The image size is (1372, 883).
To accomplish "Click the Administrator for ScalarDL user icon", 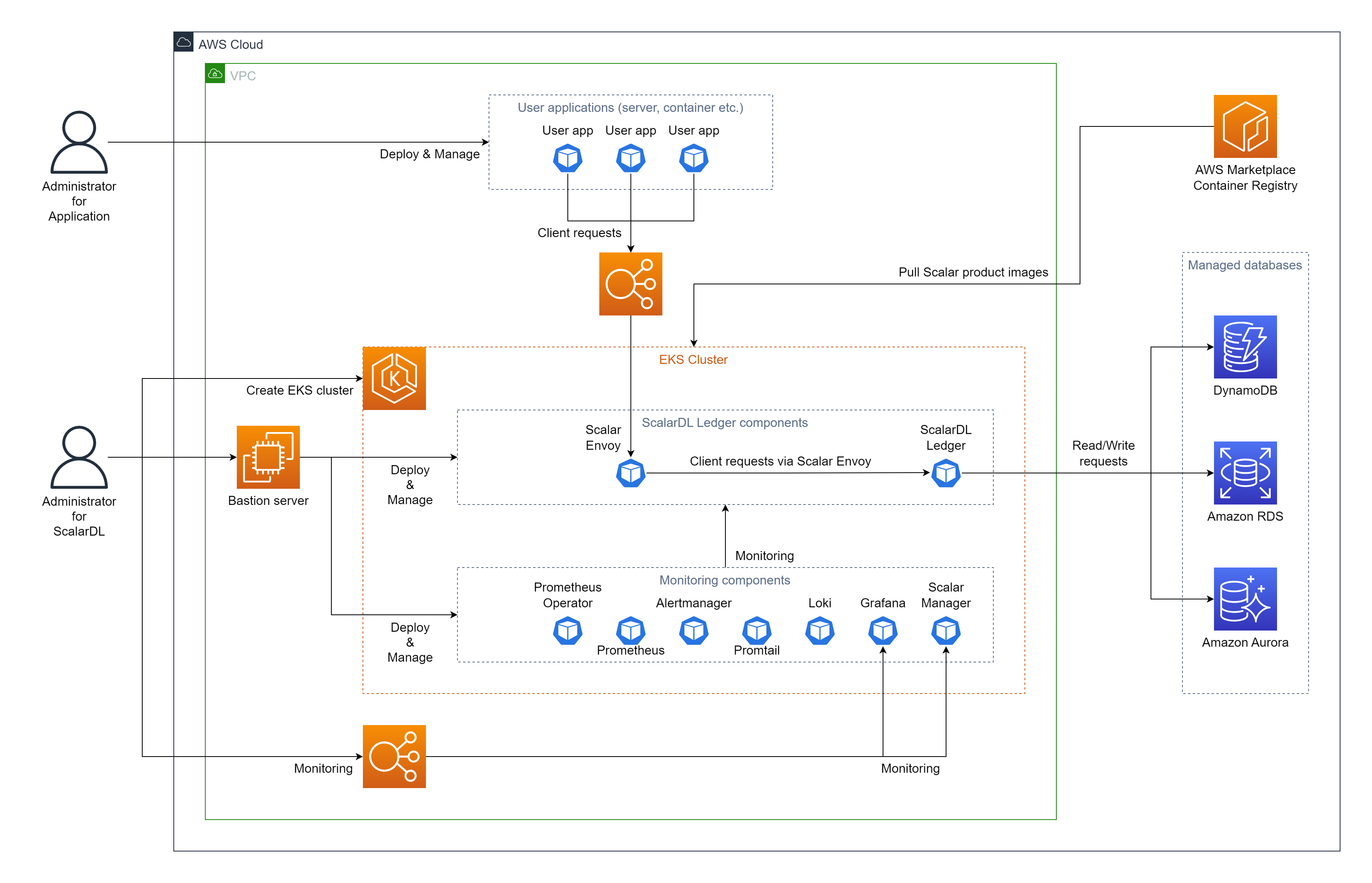I will click(78, 457).
